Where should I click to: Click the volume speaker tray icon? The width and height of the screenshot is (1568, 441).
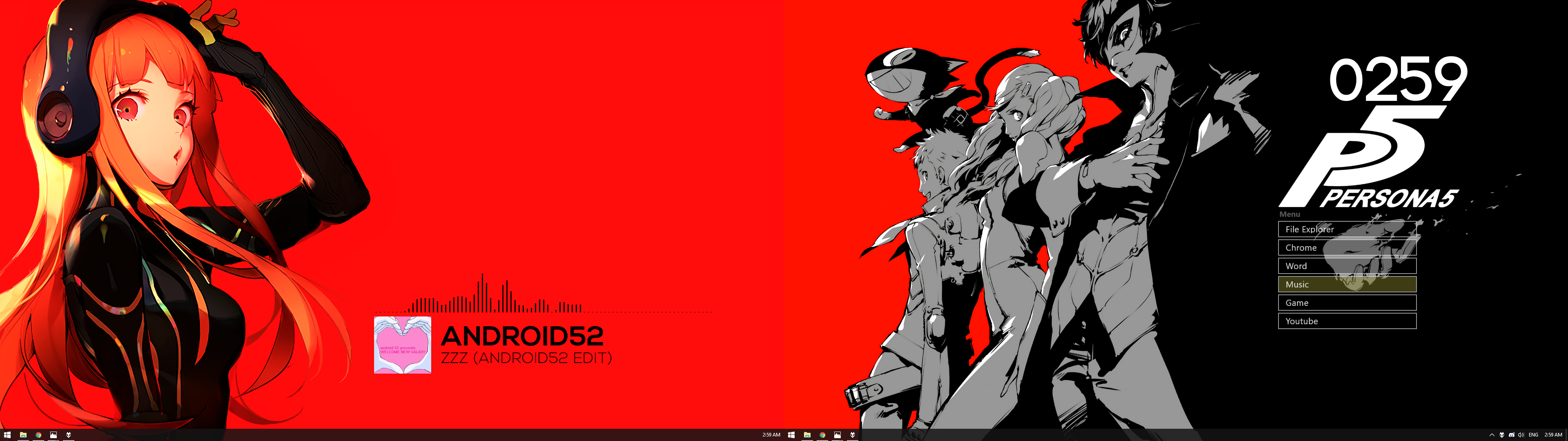tap(1521, 435)
